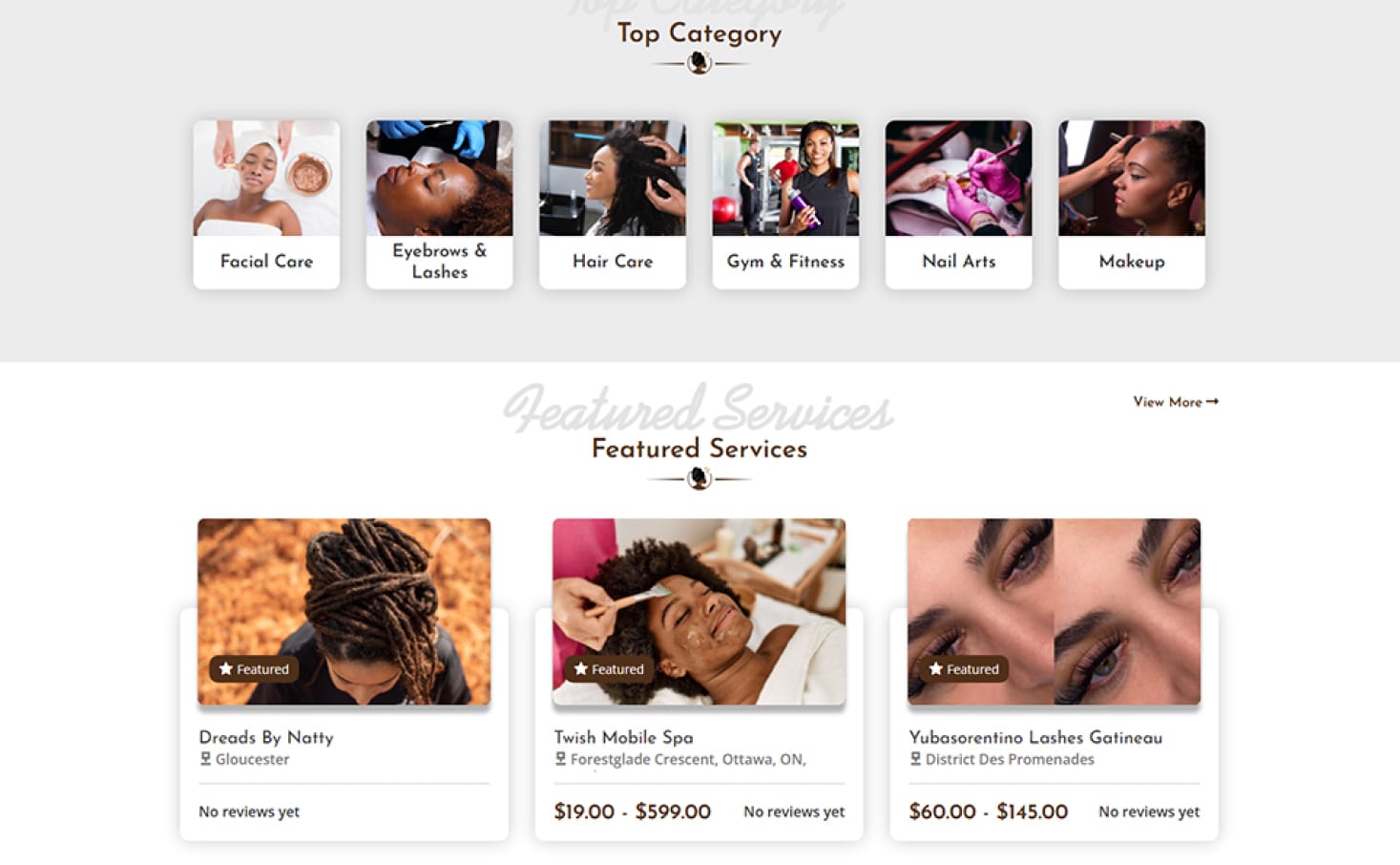Open Dreads By Natty listing title
The image size is (1400, 865).
point(266,737)
